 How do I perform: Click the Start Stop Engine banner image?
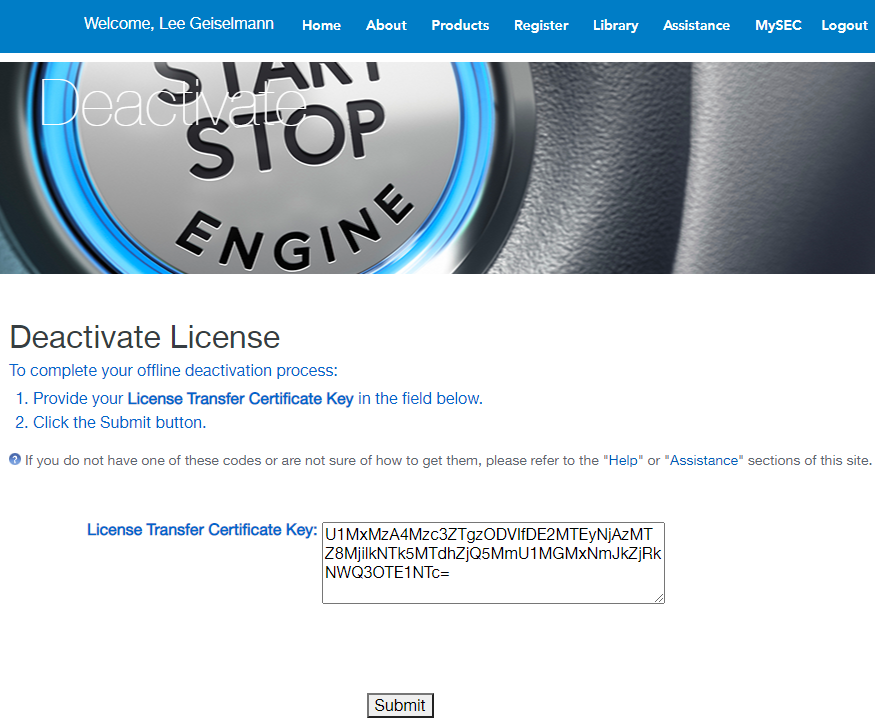click(438, 168)
